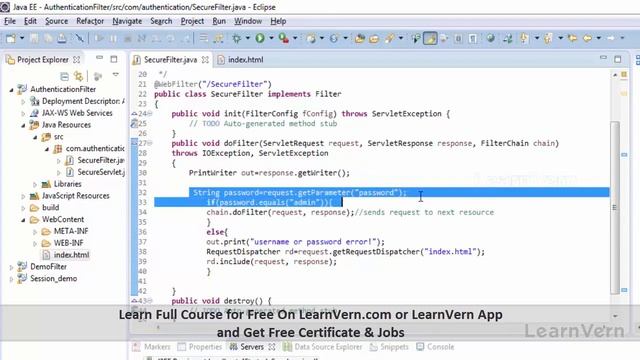Click the Last Edit Location icon
This screenshot has height=360, width=640.
572,38
